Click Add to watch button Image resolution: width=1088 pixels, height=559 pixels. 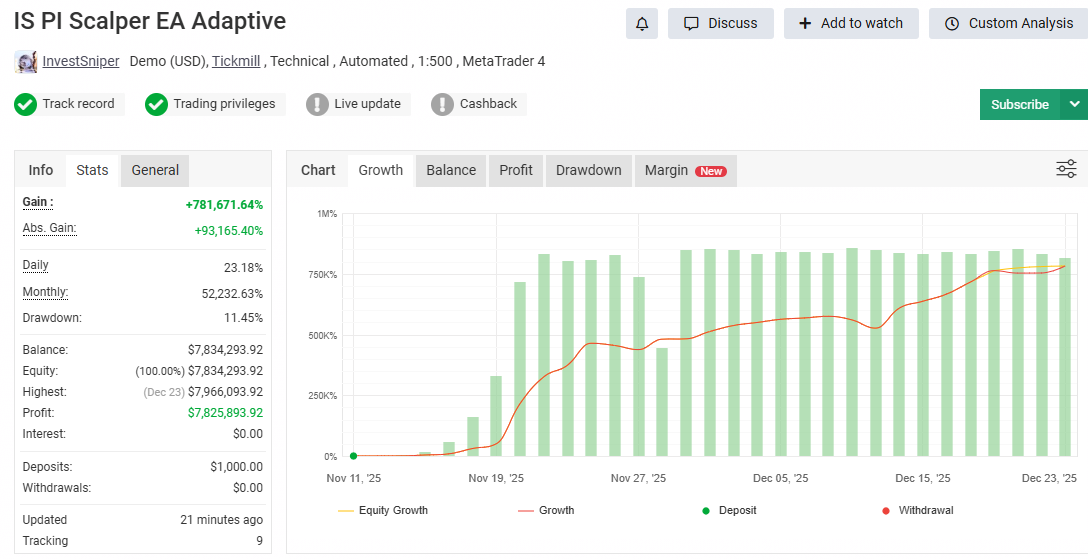[851, 24]
